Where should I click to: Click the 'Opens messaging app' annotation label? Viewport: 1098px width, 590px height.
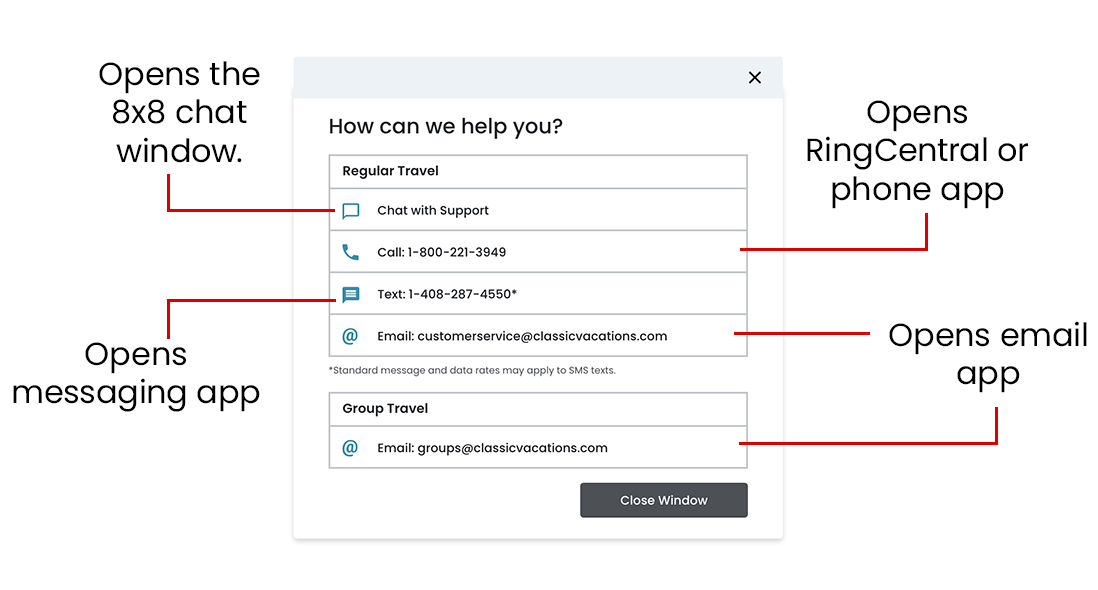pos(136,373)
